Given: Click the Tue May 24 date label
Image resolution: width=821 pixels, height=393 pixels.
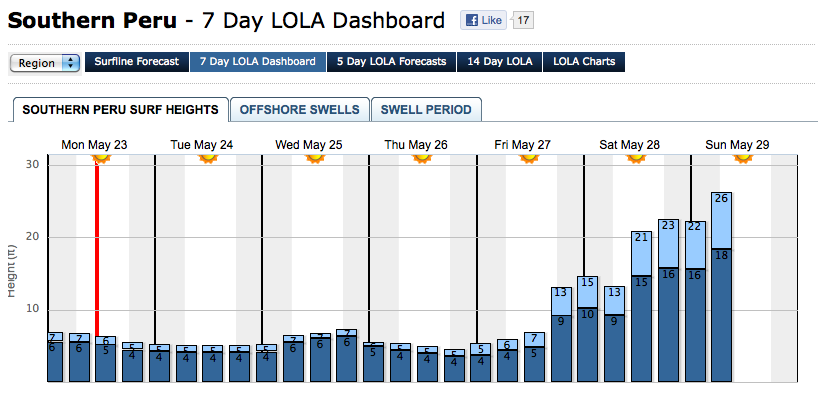Looking at the screenshot, I should pyautogui.click(x=202, y=145).
